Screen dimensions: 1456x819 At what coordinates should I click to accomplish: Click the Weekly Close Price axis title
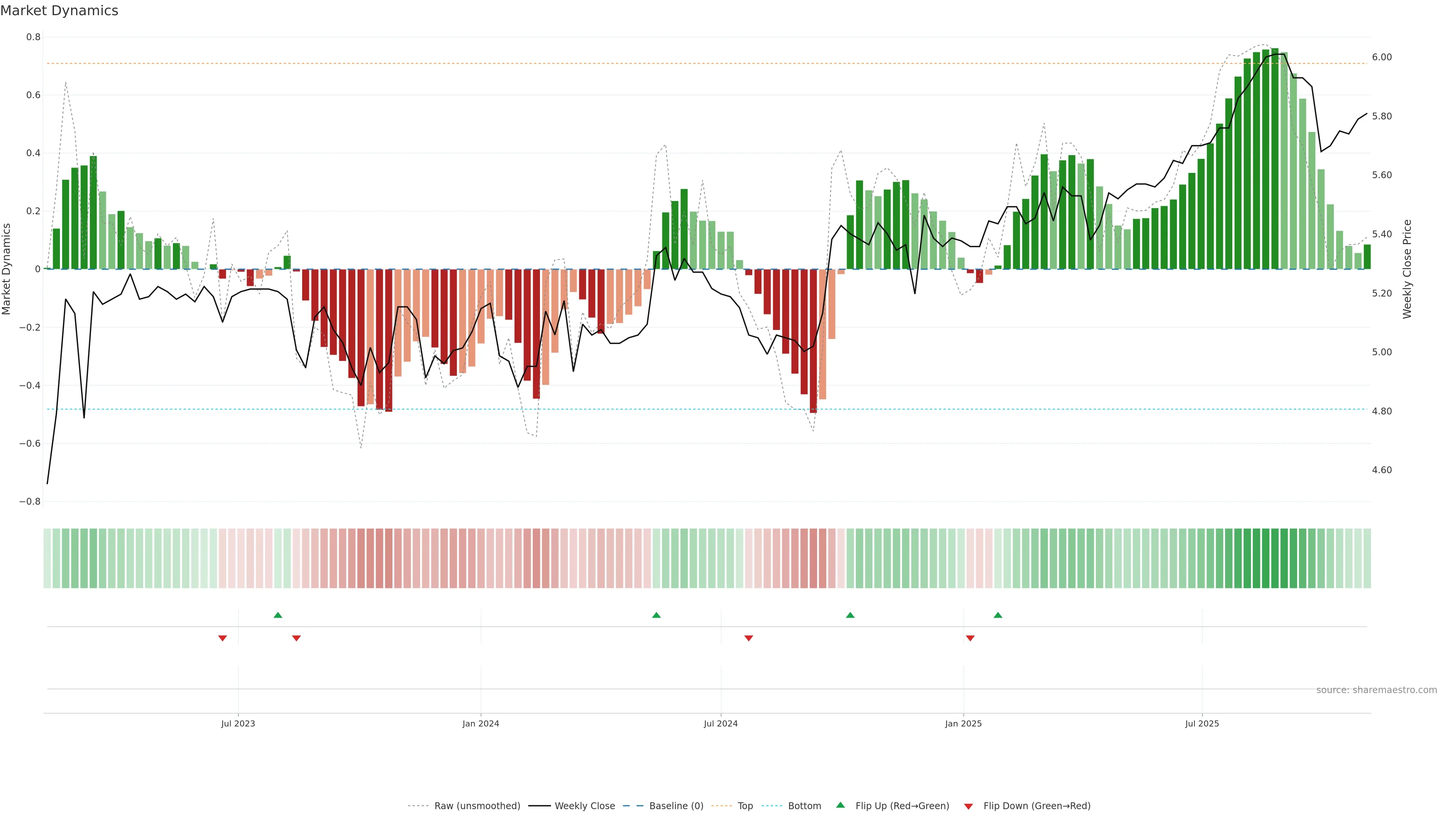tap(1407, 269)
